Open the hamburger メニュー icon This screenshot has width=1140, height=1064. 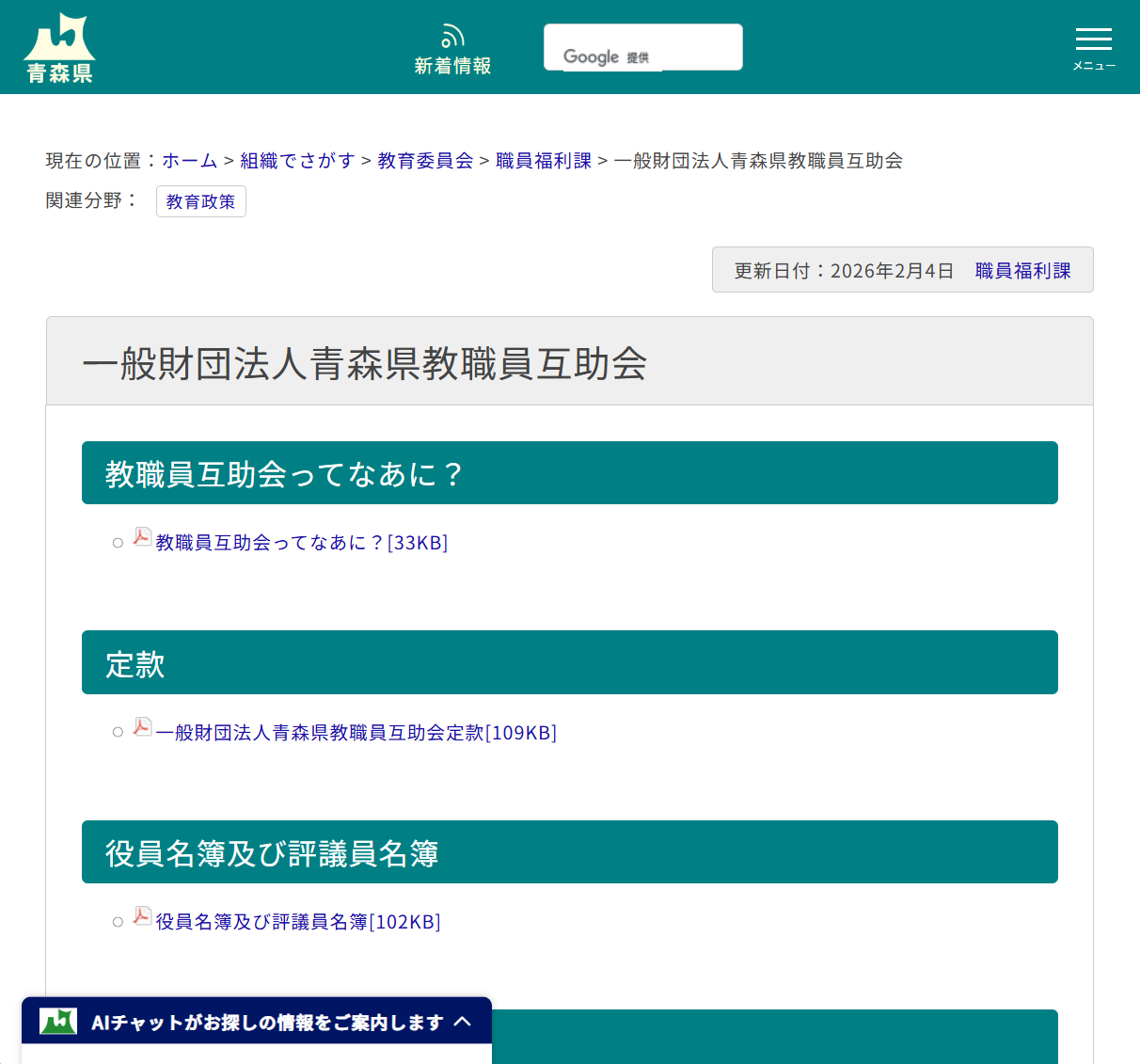coord(1093,40)
